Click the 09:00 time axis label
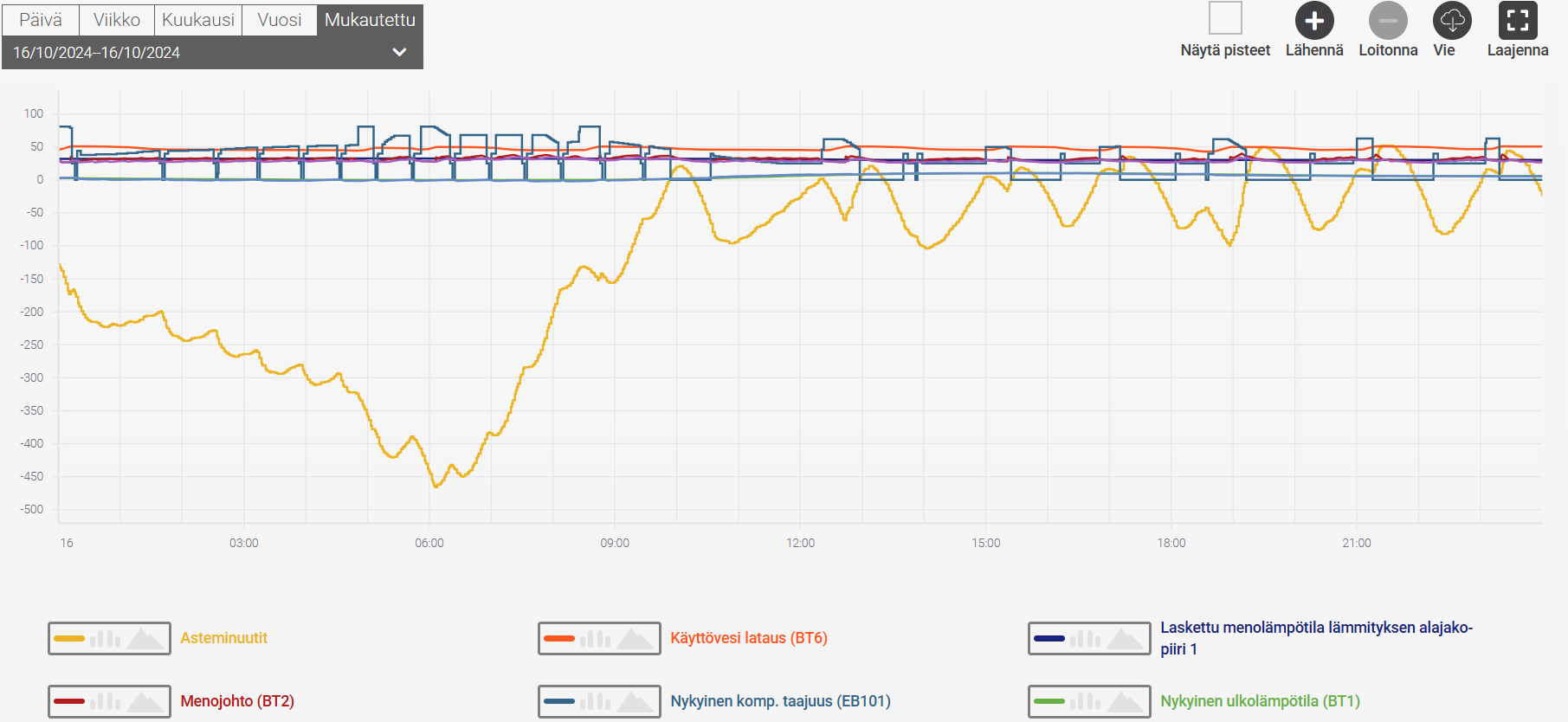Viewport: 1568px width, 722px height. [x=615, y=543]
